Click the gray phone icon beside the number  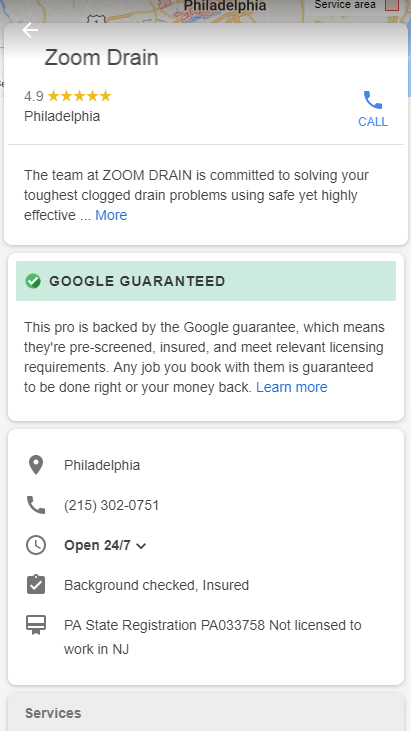[36, 505]
